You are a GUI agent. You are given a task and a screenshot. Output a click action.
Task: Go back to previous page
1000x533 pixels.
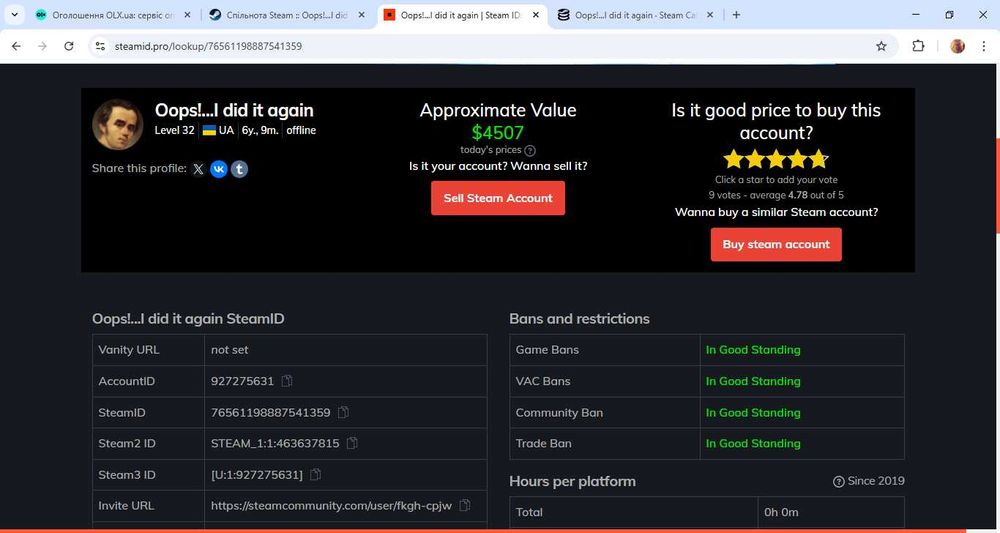tap(17, 46)
